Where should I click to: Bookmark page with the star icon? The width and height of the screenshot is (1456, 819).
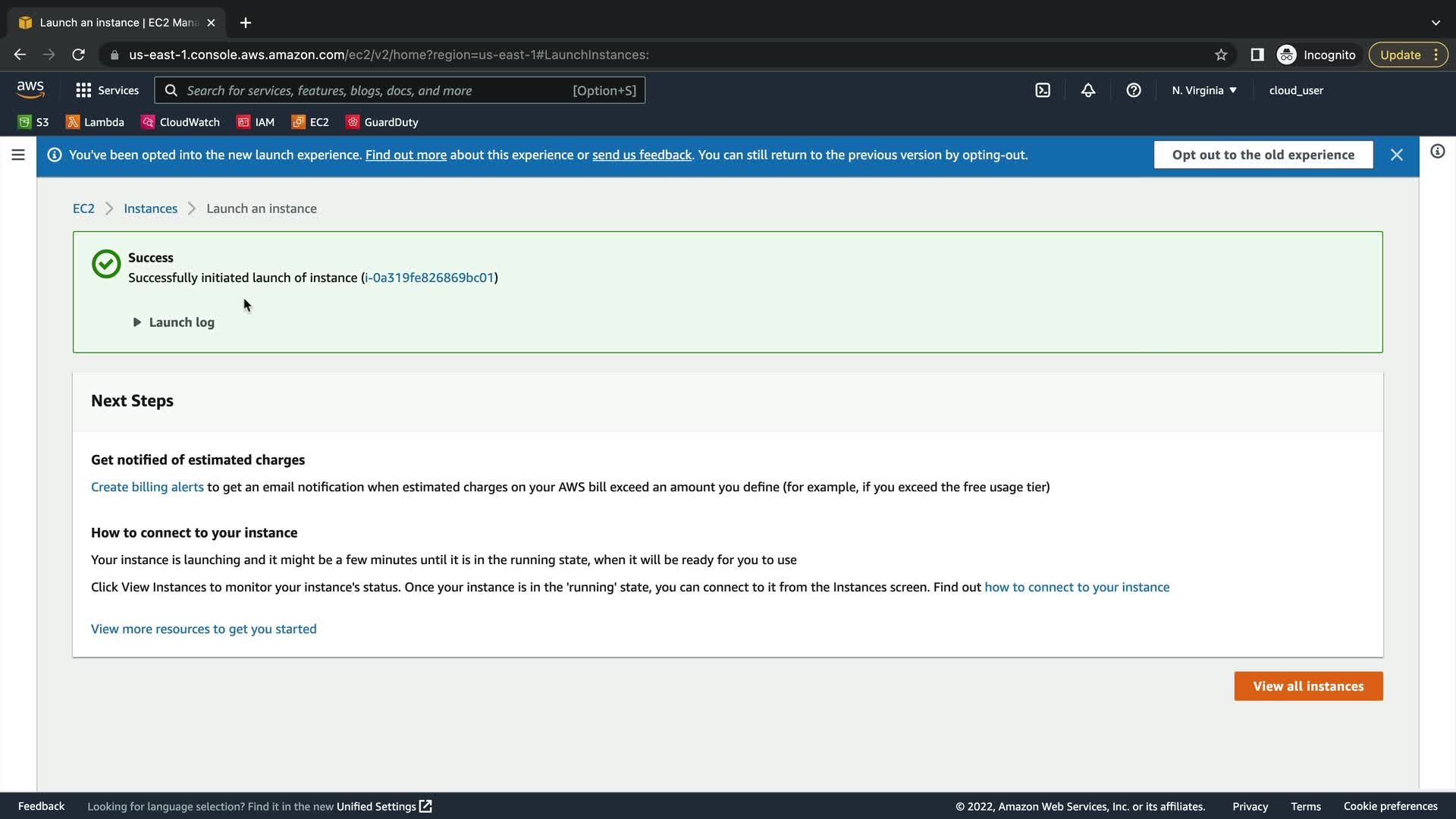tap(1221, 55)
